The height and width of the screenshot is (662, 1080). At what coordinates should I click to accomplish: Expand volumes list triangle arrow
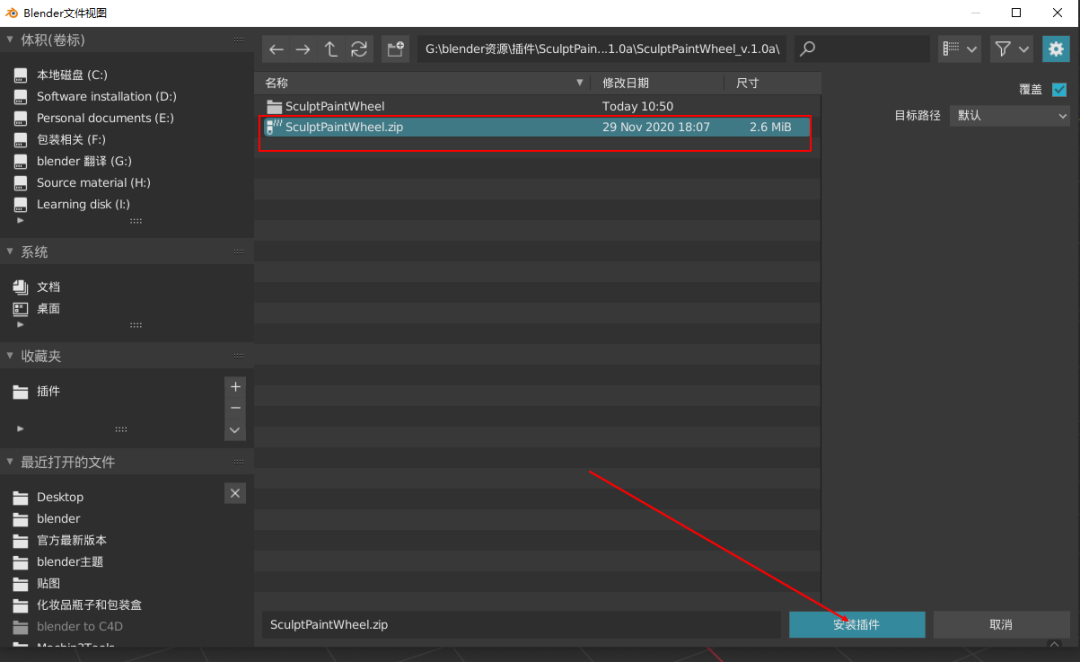(x=20, y=220)
